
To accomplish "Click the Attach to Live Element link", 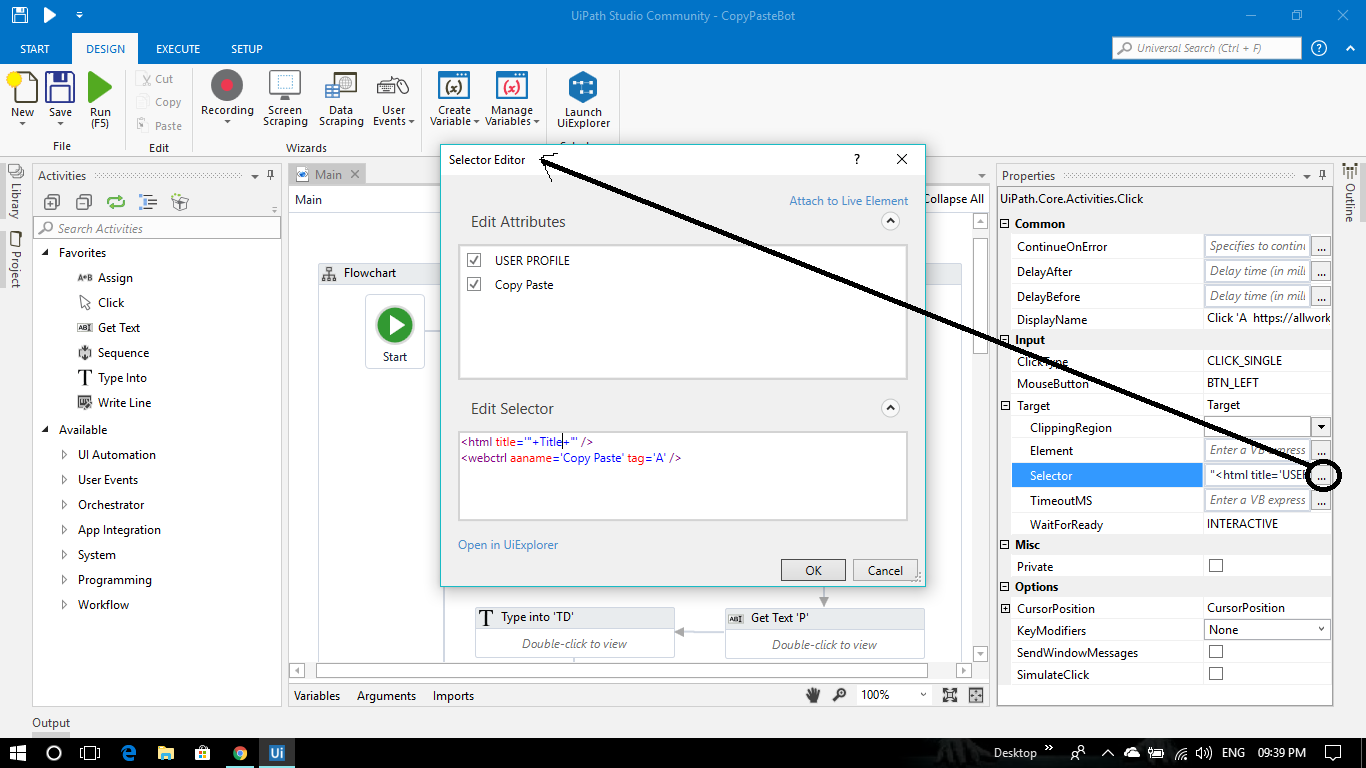I will [848, 200].
